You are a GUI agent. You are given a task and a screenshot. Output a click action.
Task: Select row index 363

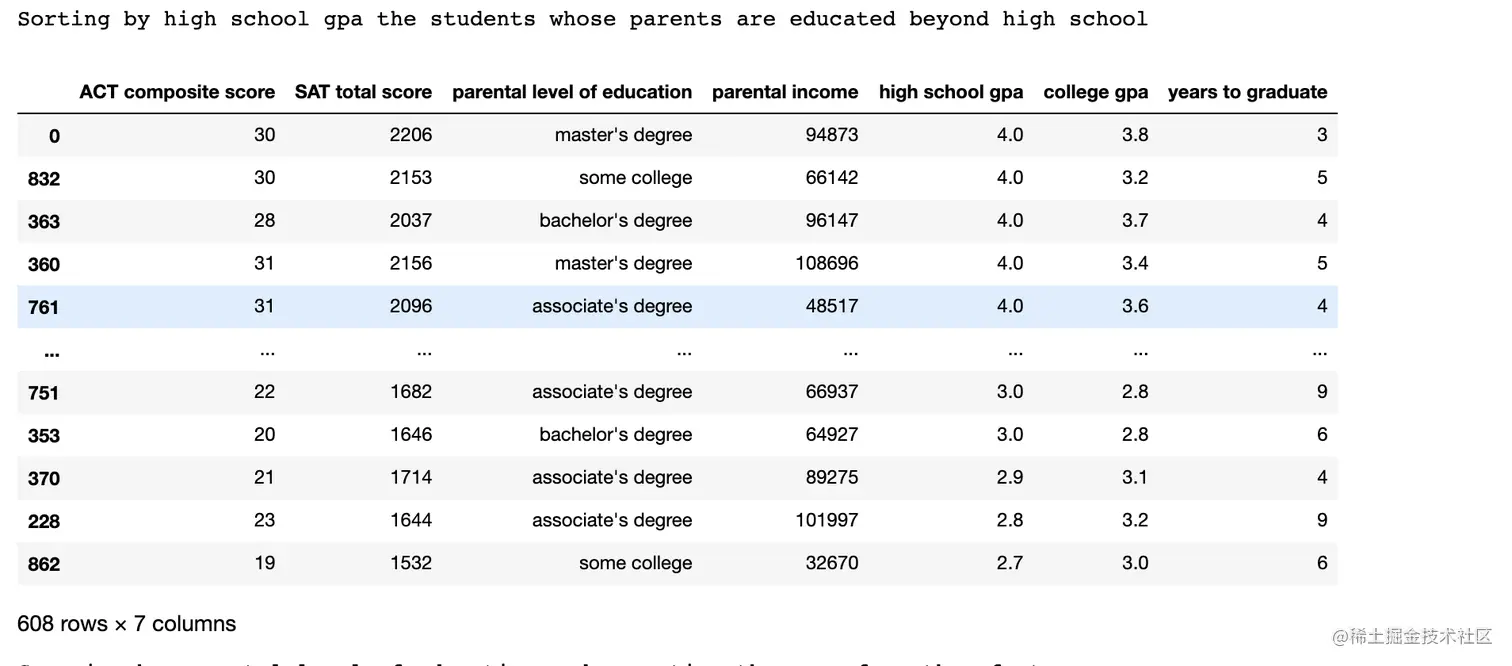pos(44,222)
